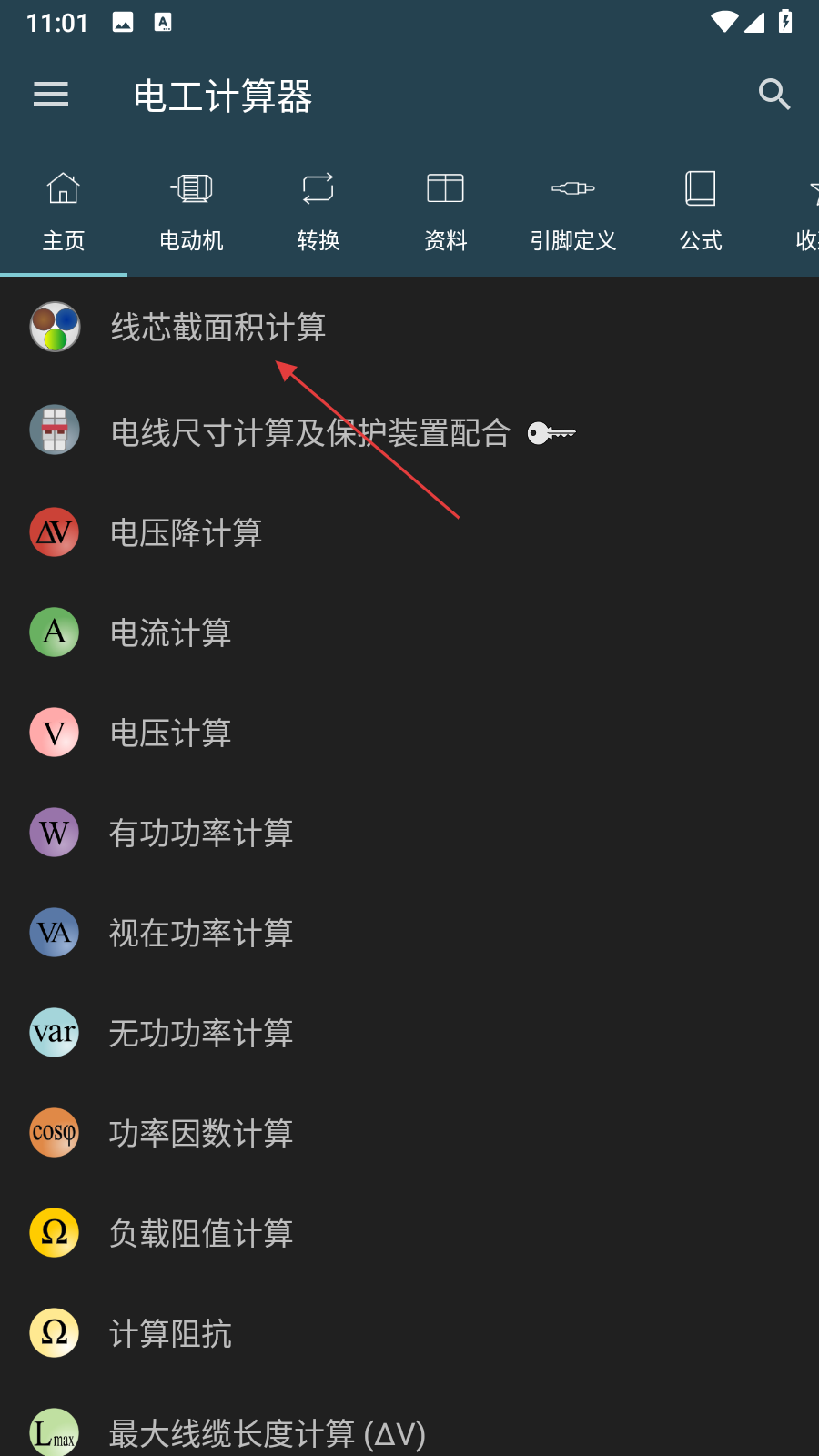Go to the 引脚定义 pinout tab

point(573,212)
